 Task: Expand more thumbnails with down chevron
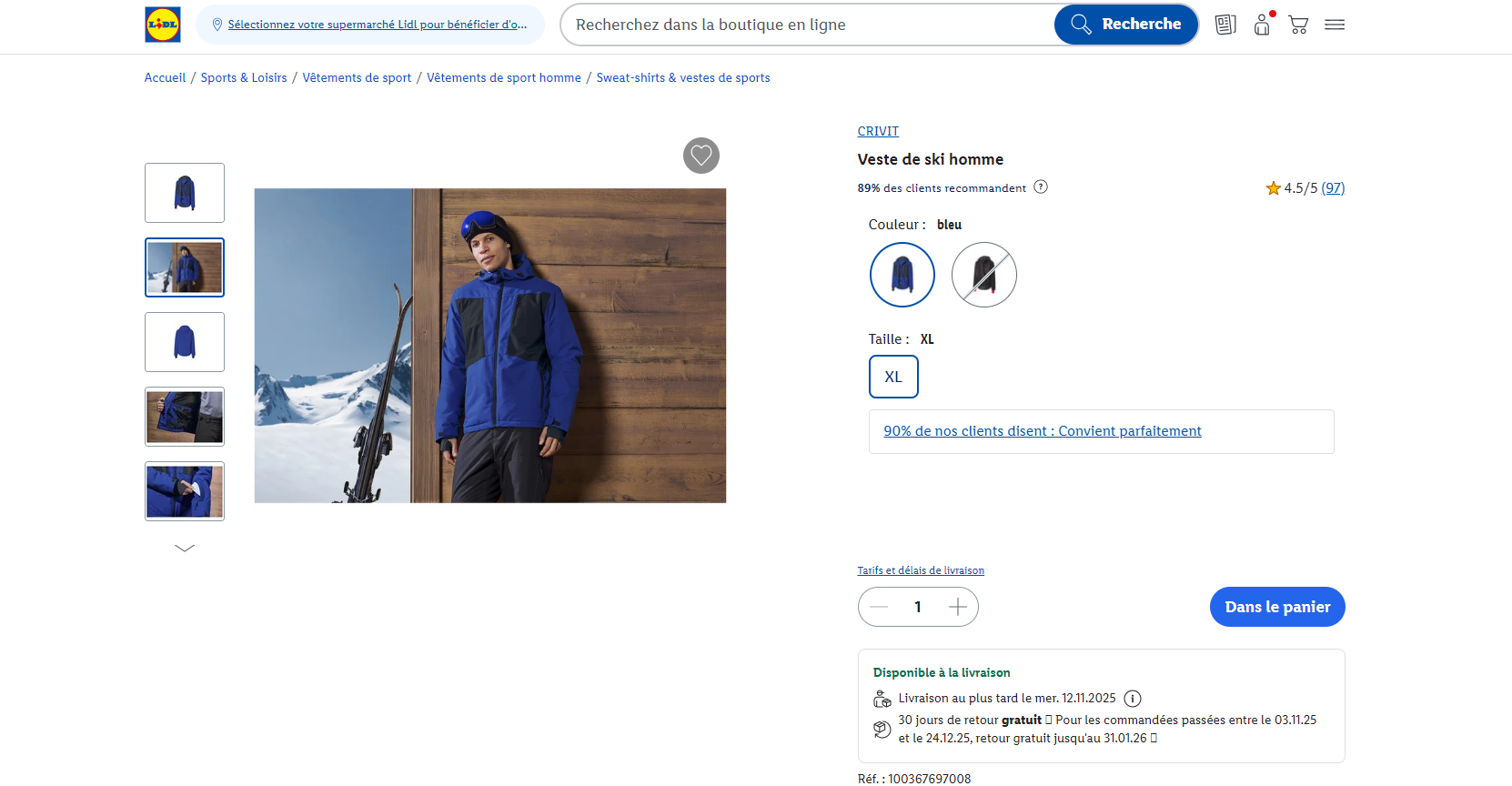tap(185, 548)
